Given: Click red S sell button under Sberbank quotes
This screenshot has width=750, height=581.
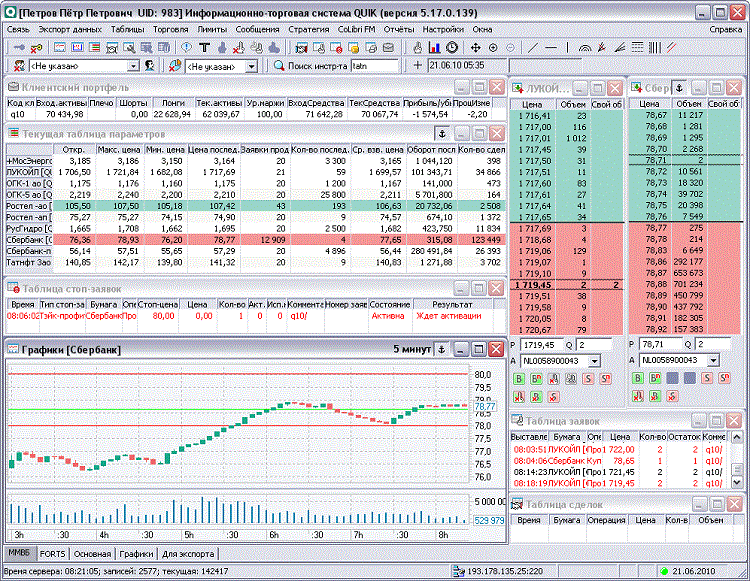Looking at the screenshot, I should [707, 378].
